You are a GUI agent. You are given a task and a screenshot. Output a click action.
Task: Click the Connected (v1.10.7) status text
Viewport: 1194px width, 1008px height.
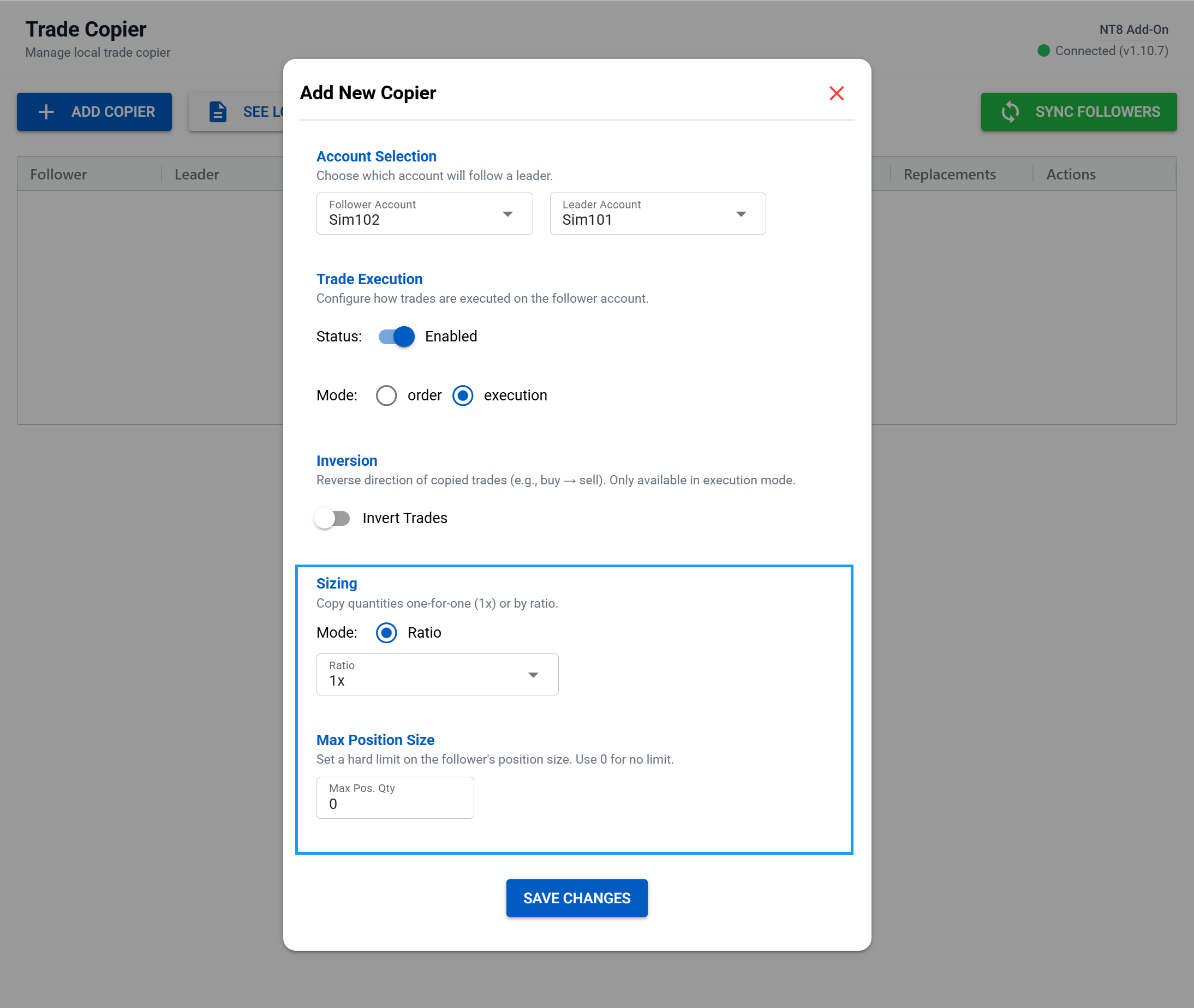click(x=1111, y=51)
